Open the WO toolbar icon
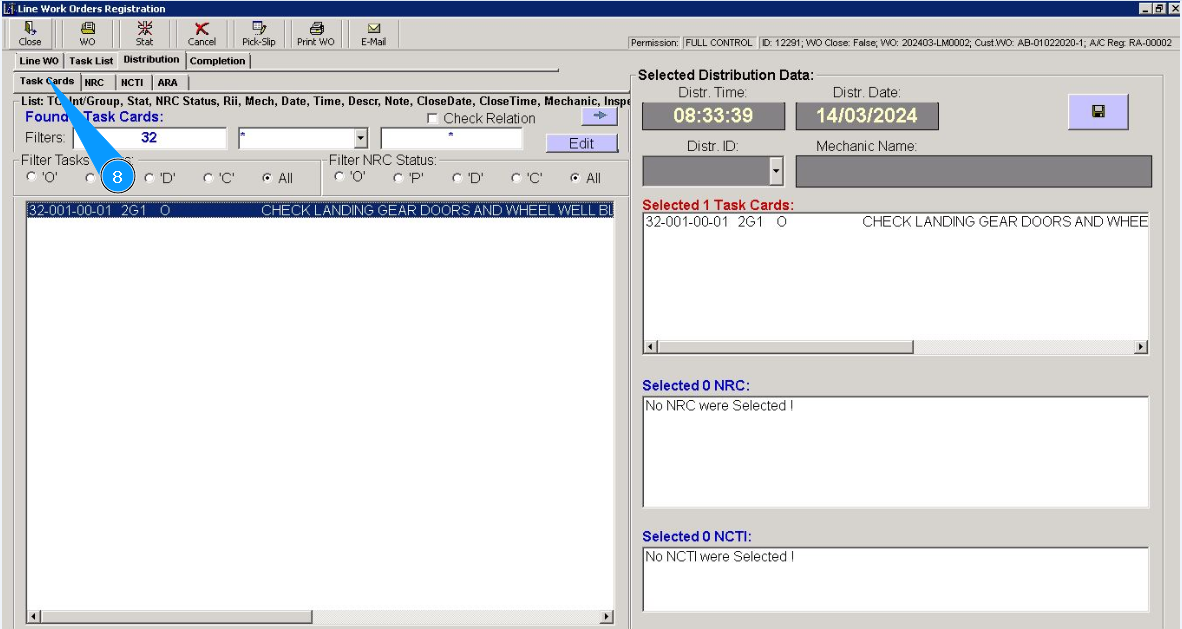The height and width of the screenshot is (629, 1182). (87, 34)
